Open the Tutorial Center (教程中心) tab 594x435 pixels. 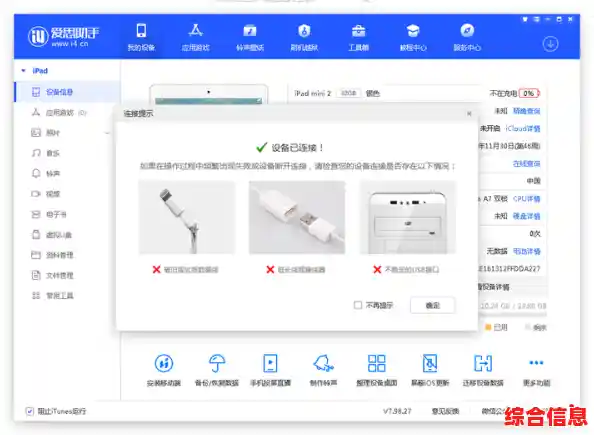(x=413, y=37)
